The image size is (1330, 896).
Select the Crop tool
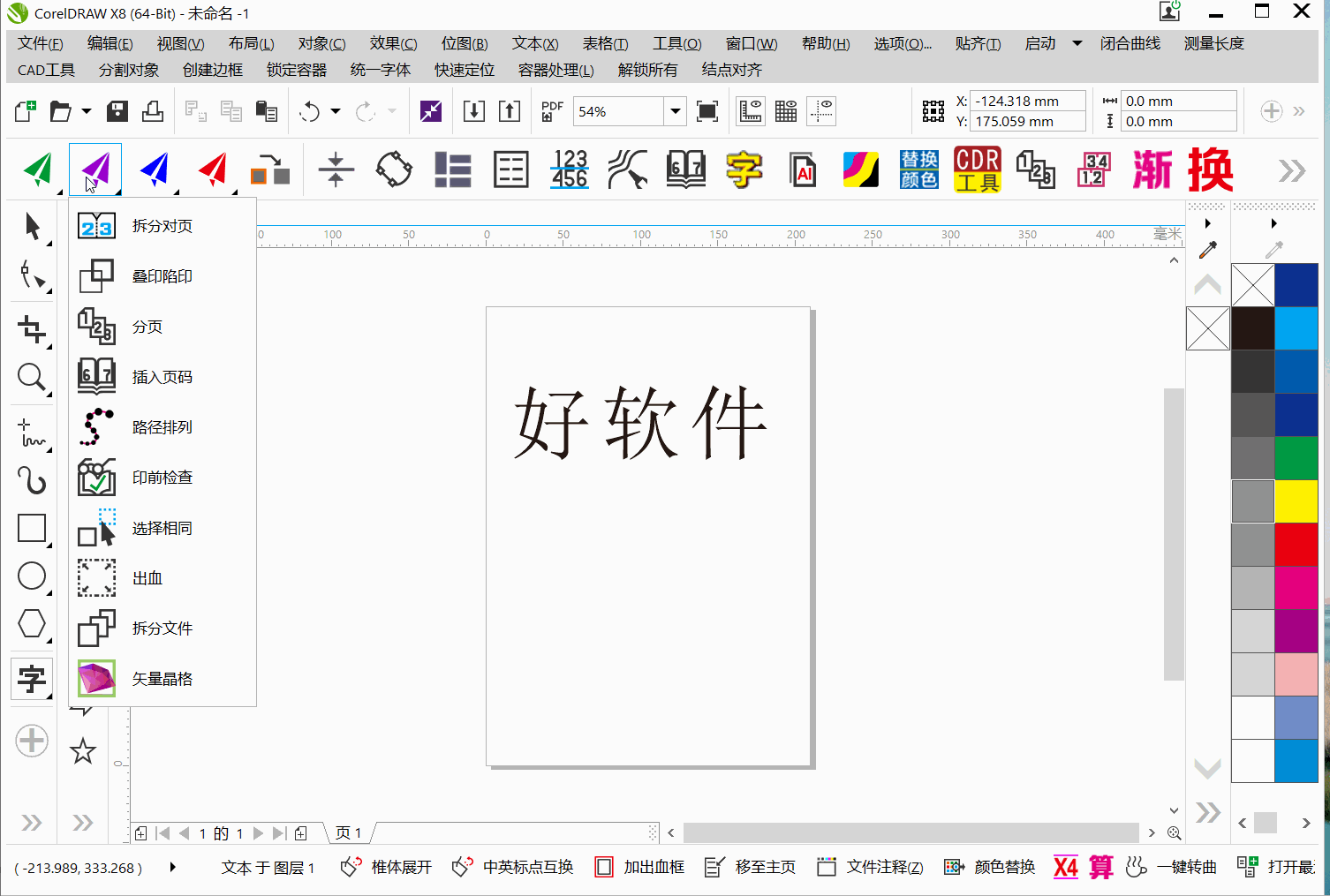coord(32,329)
